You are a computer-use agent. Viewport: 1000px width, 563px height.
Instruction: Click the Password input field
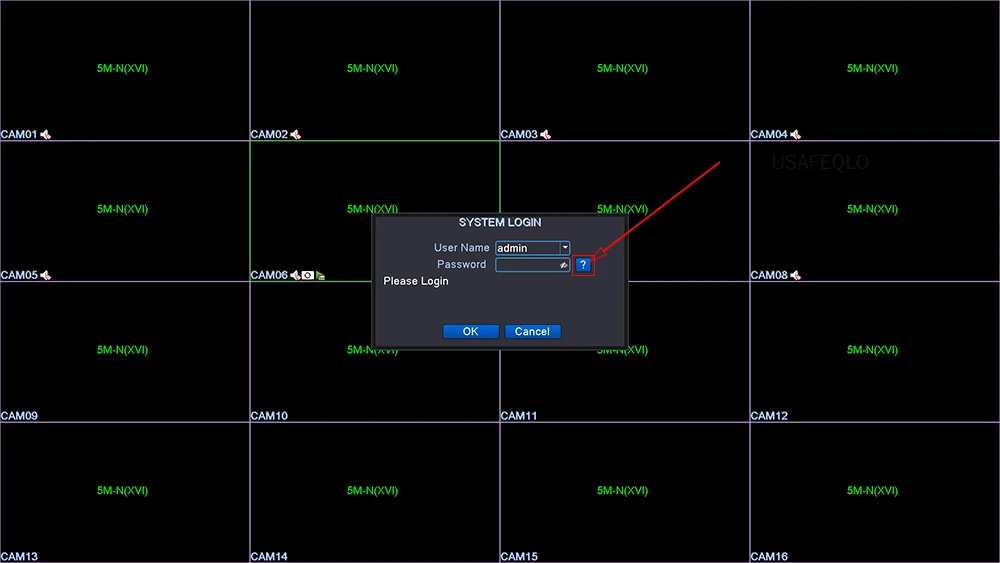(533, 265)
